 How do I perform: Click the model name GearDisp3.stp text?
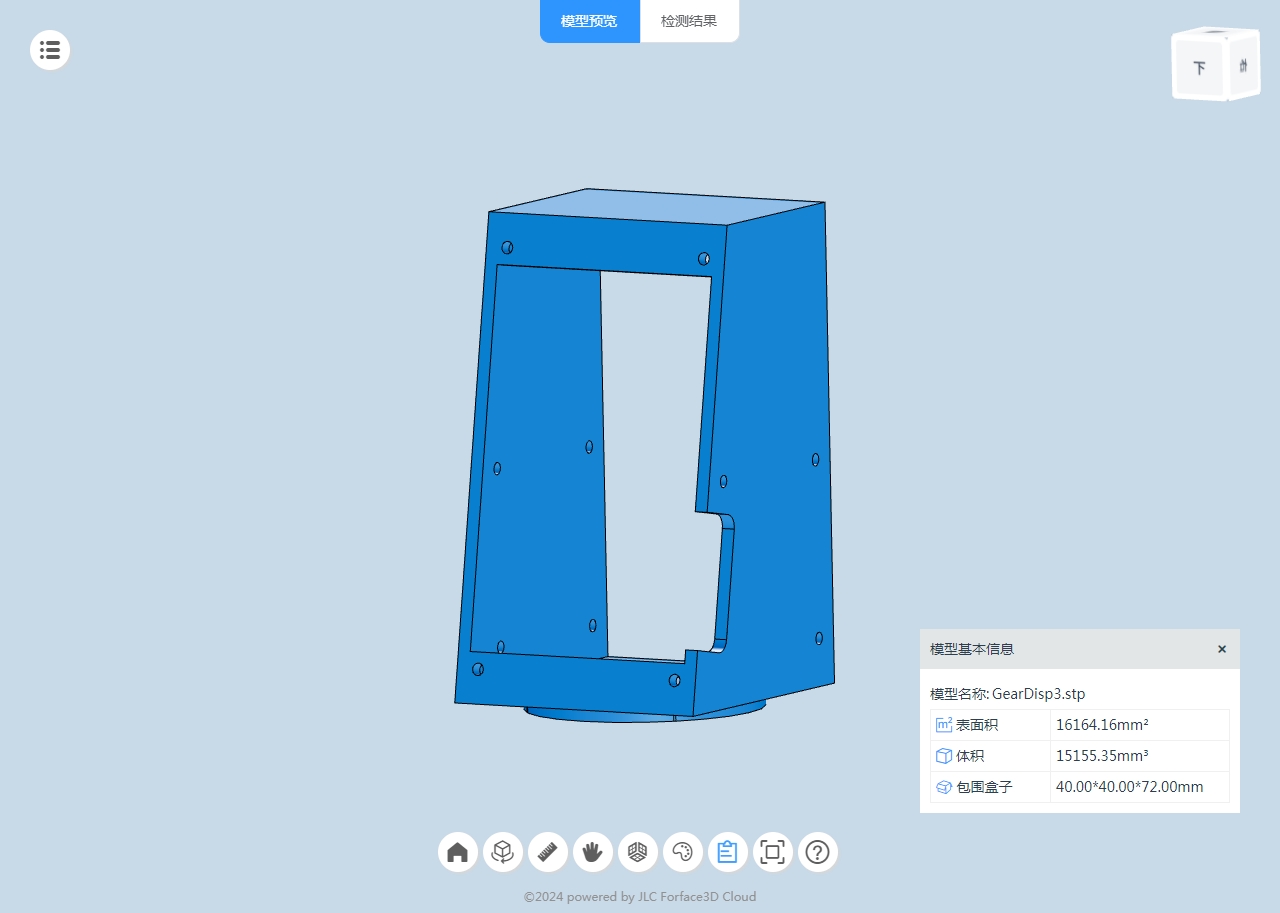point(1038,694)
